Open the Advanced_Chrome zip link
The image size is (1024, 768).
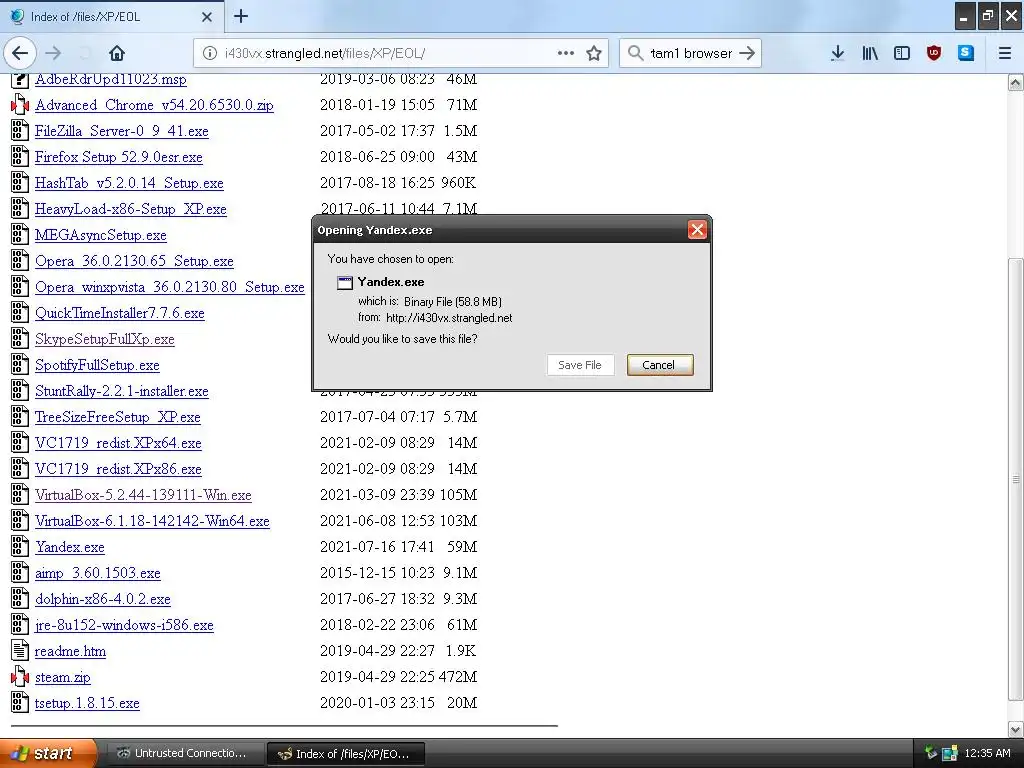coord(154,105)
